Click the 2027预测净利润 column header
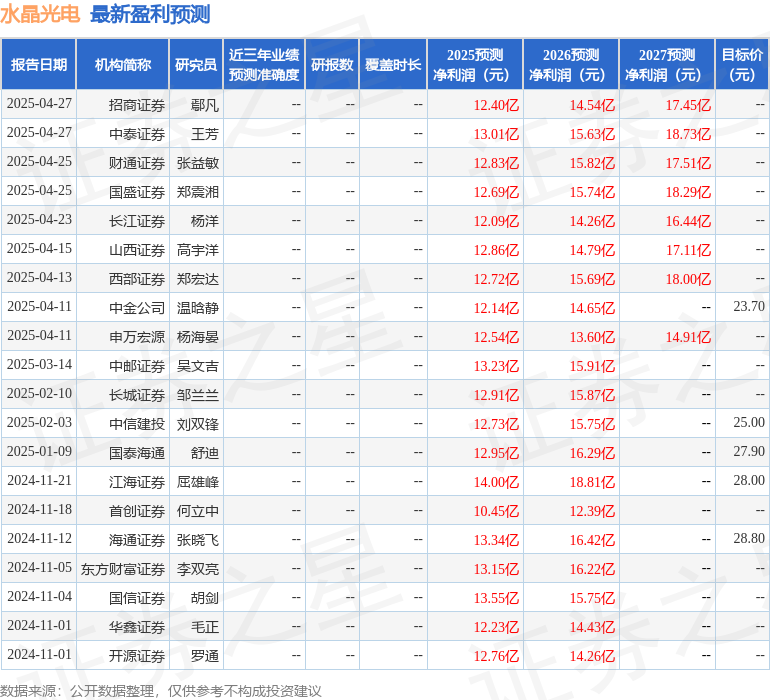 pos(667,65)
